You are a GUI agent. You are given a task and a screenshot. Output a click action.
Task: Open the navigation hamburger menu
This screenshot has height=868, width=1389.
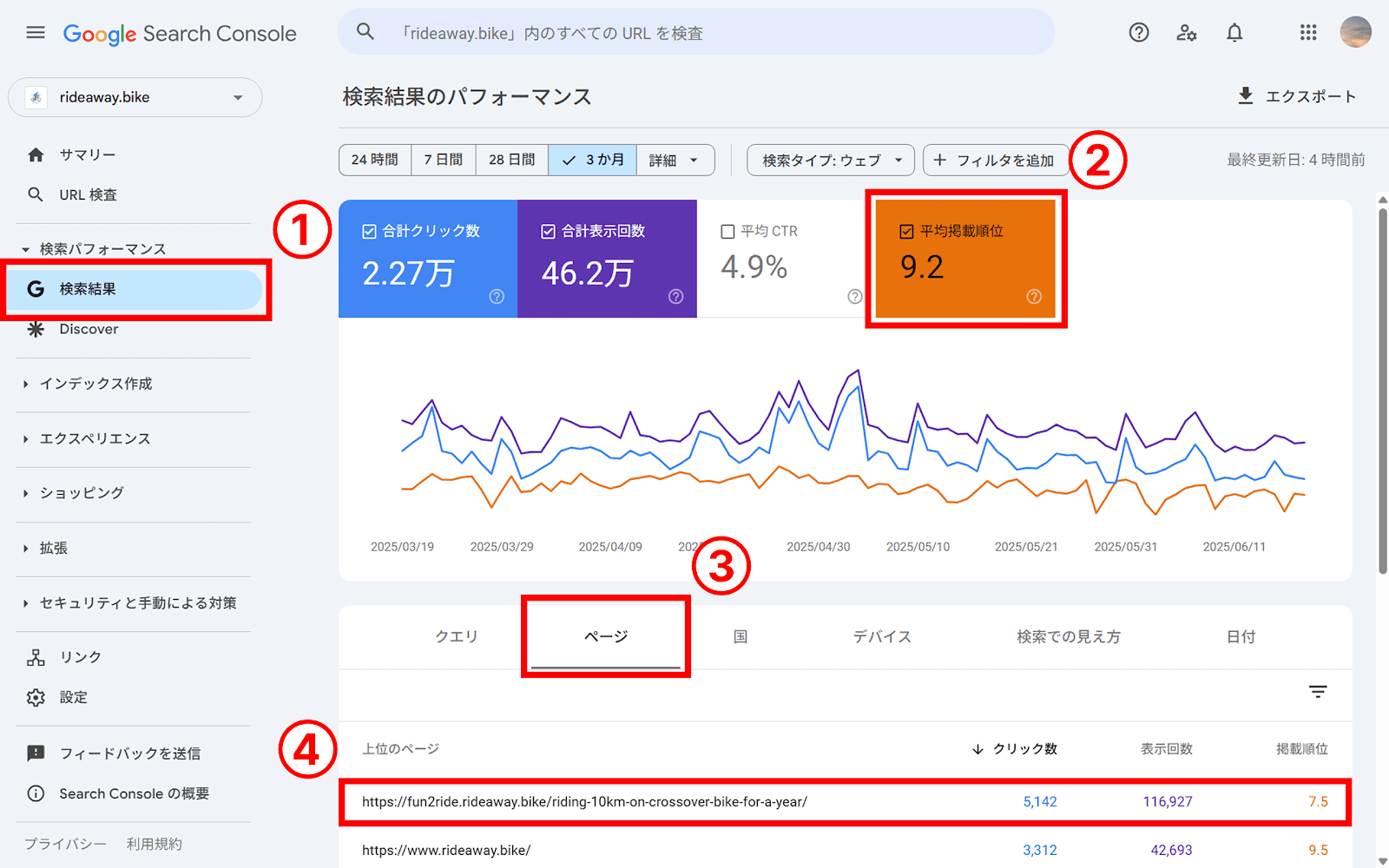click(35, 32)
